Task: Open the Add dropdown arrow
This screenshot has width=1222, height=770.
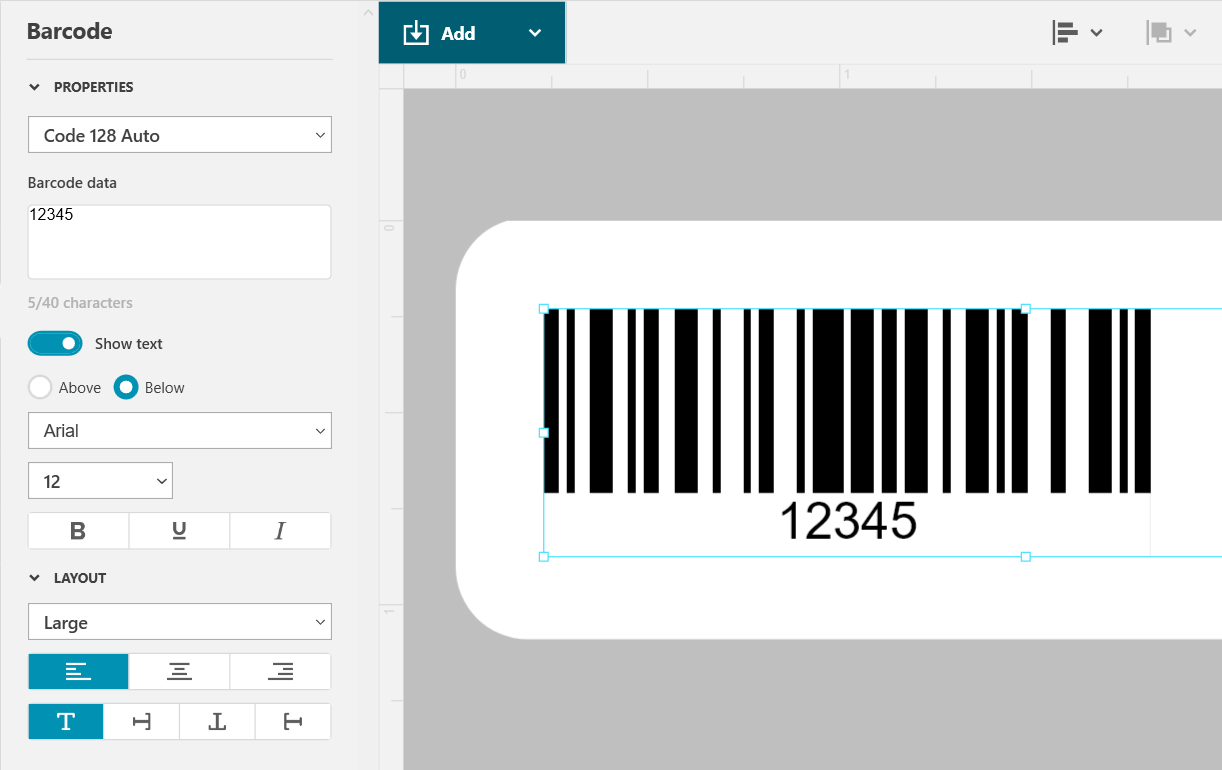Action: pyautogui.click(x=535, y=33)
